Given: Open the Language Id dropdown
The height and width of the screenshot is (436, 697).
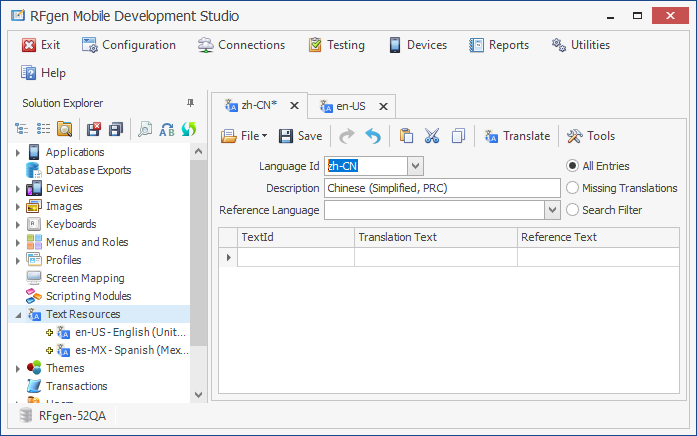Looking at the screenshot, I should [x=416, y=166].
